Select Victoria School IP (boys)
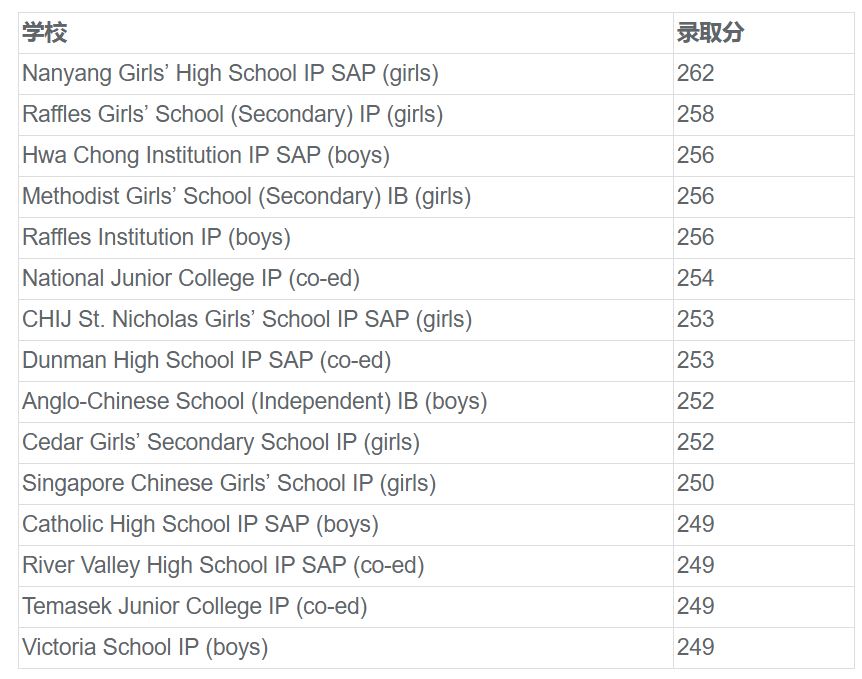 click(x=145, y=648)
